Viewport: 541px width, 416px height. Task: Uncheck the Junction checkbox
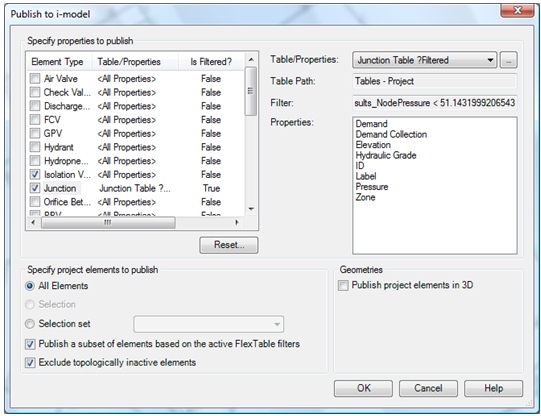[35, 188]
